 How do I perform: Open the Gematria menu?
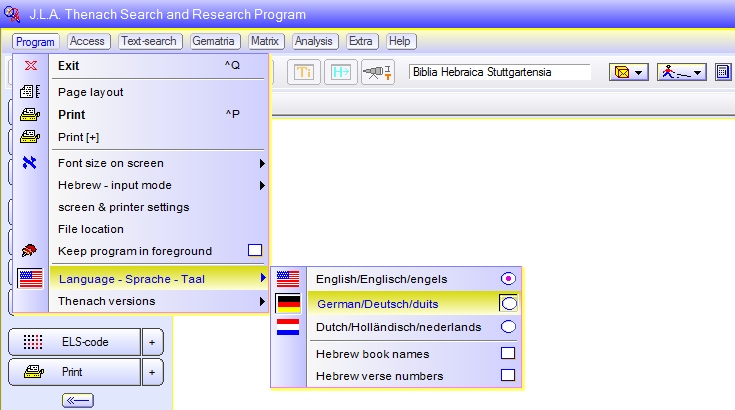point(215,41)
